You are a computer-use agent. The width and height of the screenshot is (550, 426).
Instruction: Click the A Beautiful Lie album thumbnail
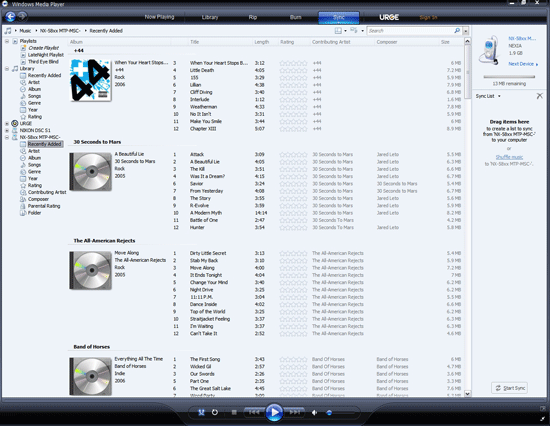pyautogui.click(x=90, y=172)
